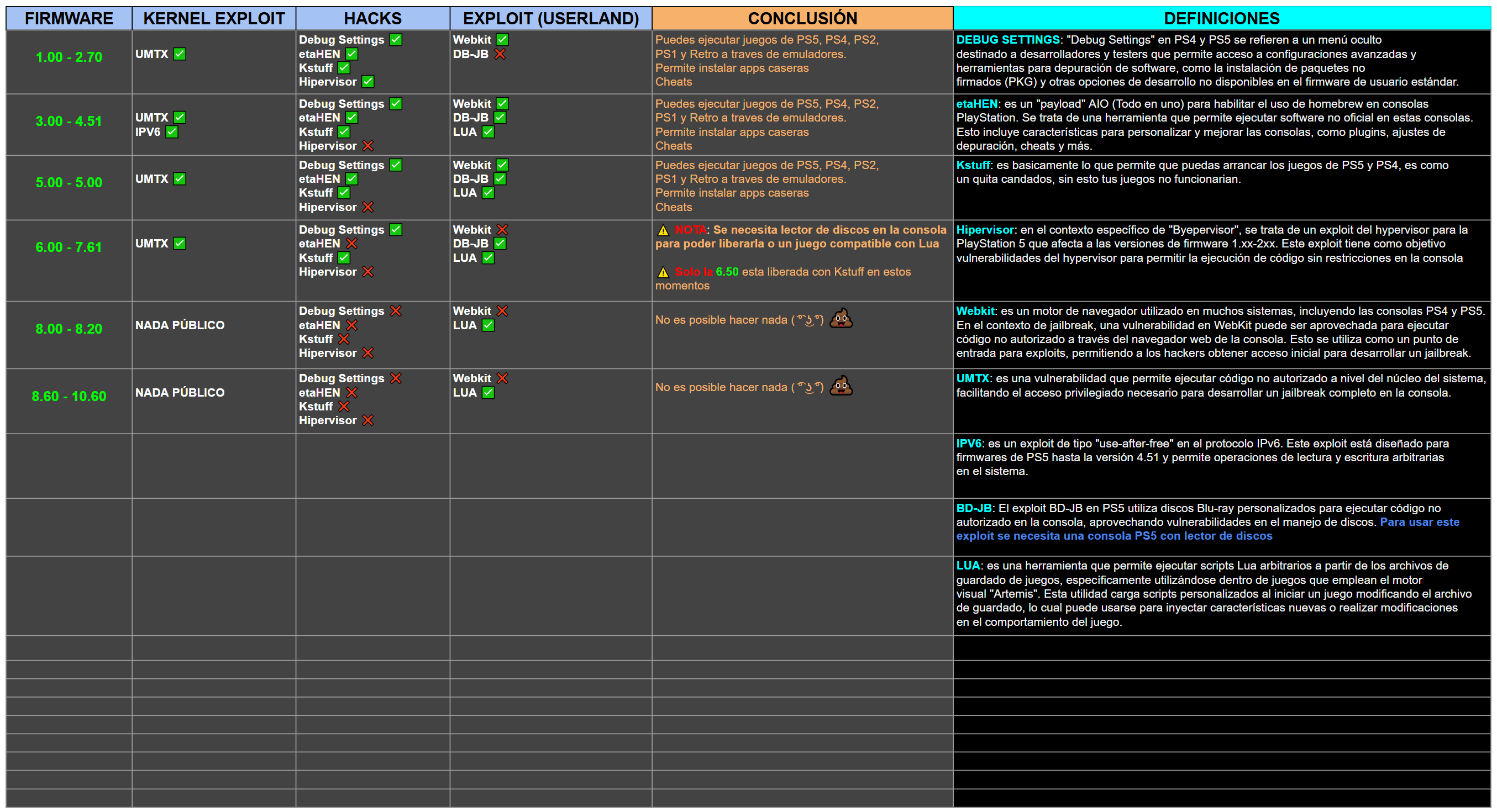Click the cyan 'Hipervisor' definition term
The width and height of the screenshot is (1497, 812).
click(x=985, y=230)
